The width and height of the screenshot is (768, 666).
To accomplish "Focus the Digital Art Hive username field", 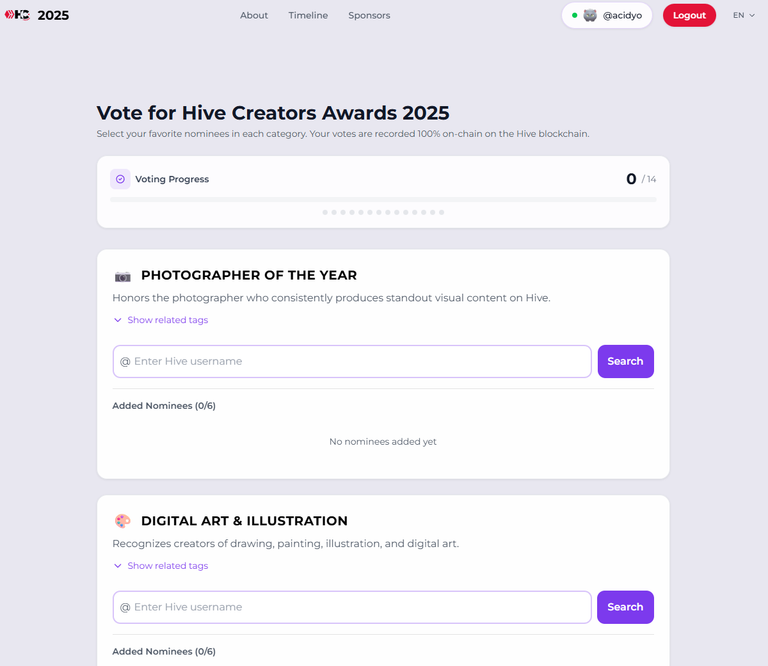I will pyautogui.click(x=352, y=607).
